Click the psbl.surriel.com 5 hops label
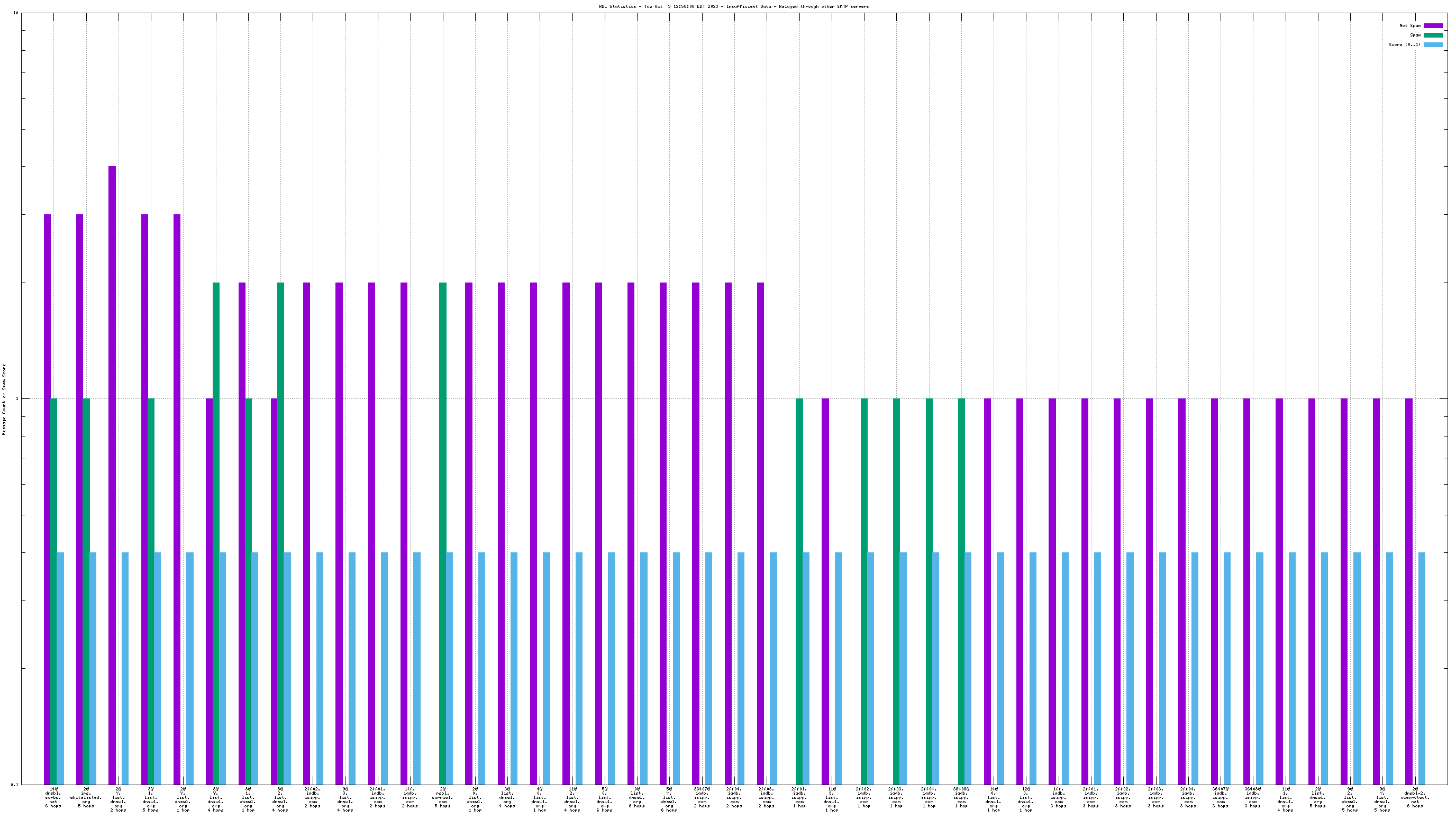Image resolution: width=1456 pixels, height=819 pixels. [442, 797]
